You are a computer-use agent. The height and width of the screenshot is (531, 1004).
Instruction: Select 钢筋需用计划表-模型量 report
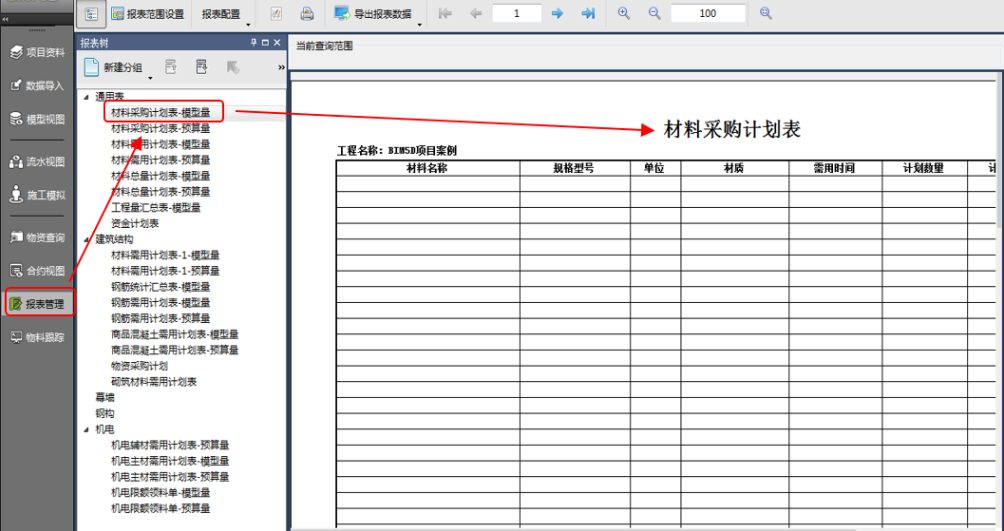[x=160, y=302]
